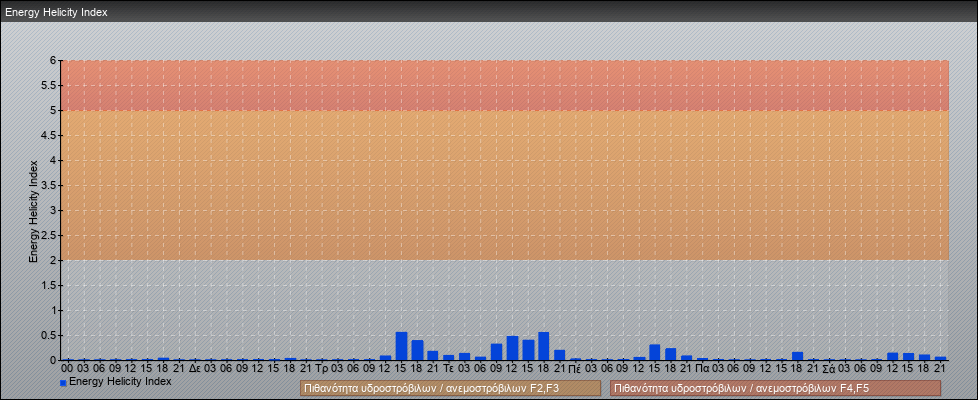Click the Τρ day label on x-axis
The width and height of the screenshot is (978, 400).
322,368
